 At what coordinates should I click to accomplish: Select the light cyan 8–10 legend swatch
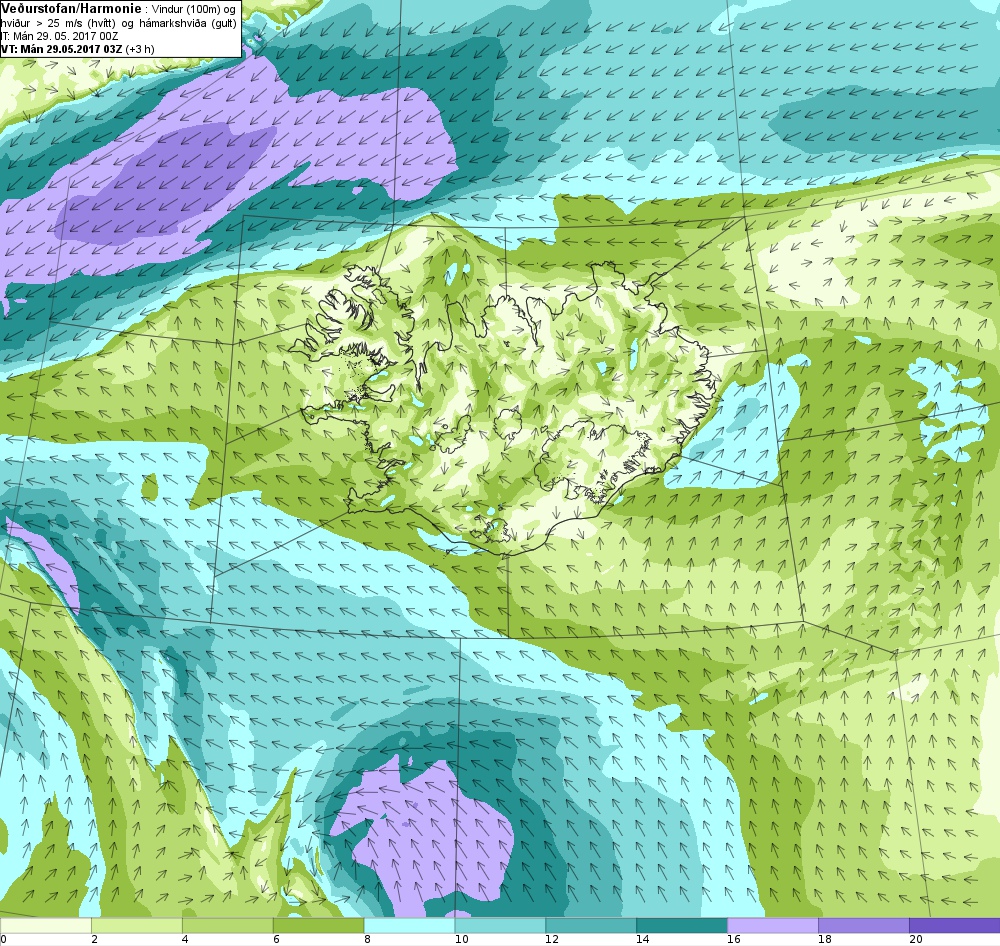pos(409,924)
